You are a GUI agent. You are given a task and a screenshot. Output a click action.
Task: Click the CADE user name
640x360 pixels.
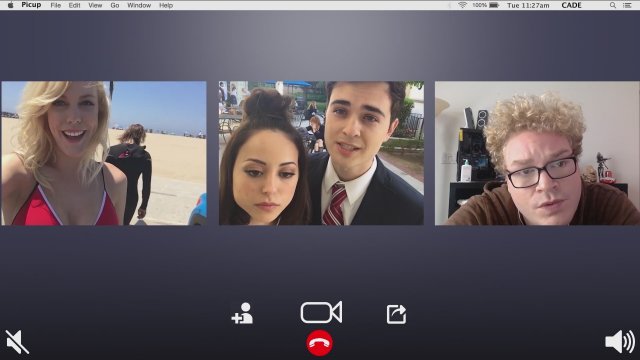pos(571,5)
